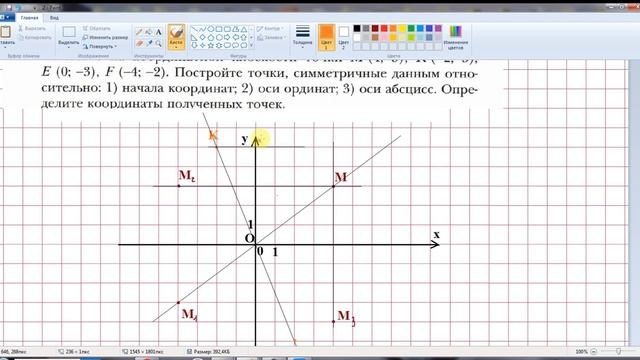The image size is (640, 360).
Task: Choose the Rounded rectangle shape
Action: tap(227, 29)
